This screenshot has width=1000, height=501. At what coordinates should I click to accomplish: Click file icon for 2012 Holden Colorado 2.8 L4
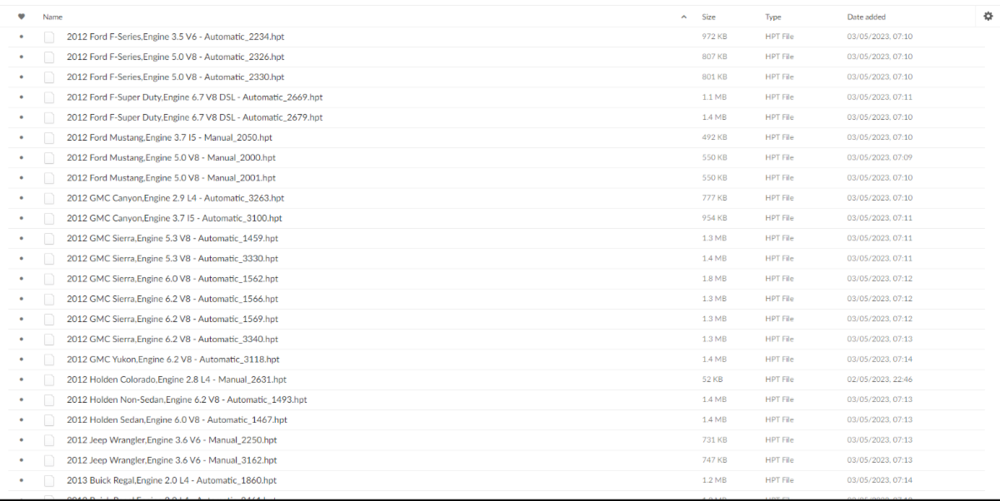[49, 380]
